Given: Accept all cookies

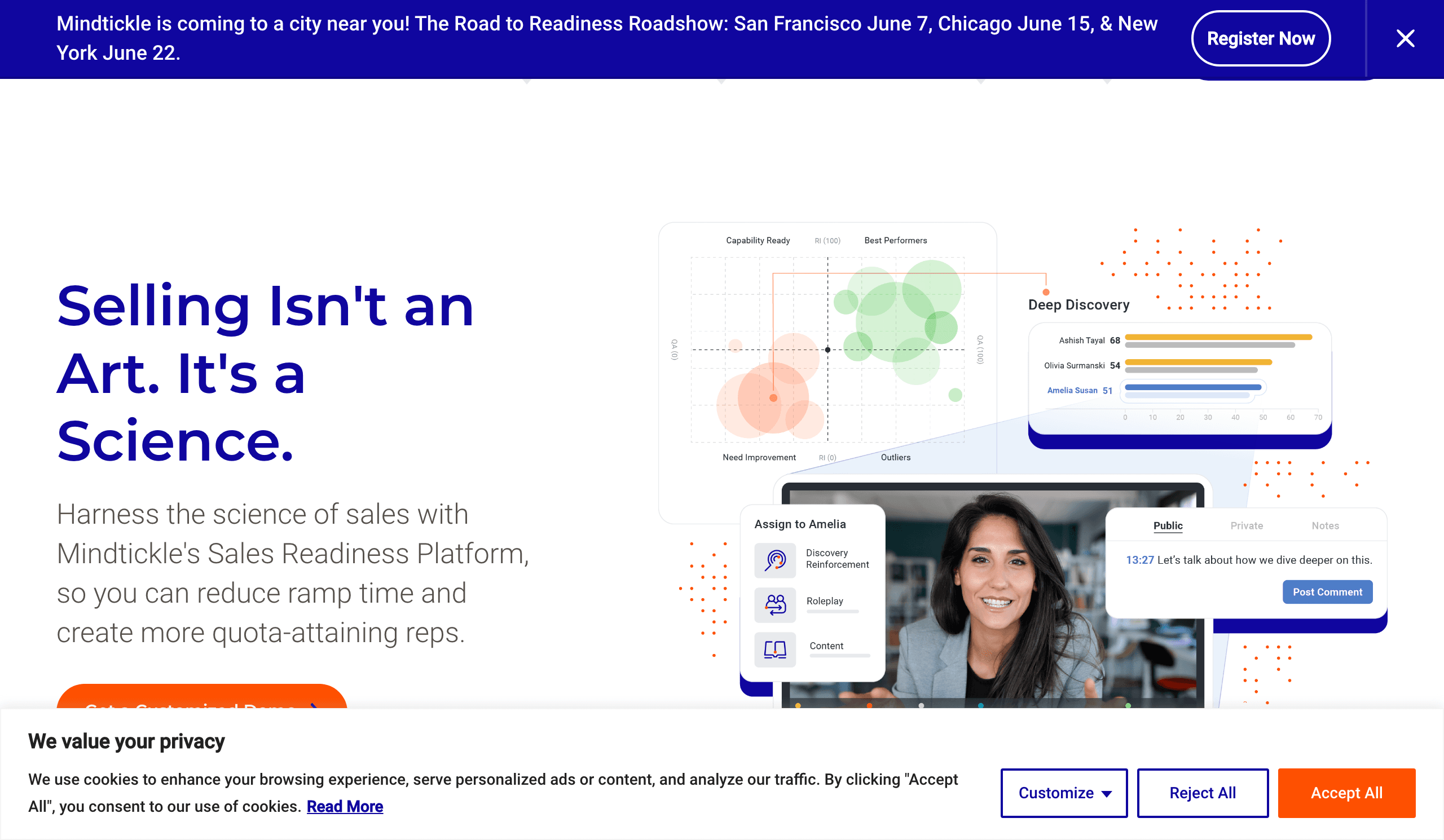Looking at the screenshot, I should click(1346, 793).
